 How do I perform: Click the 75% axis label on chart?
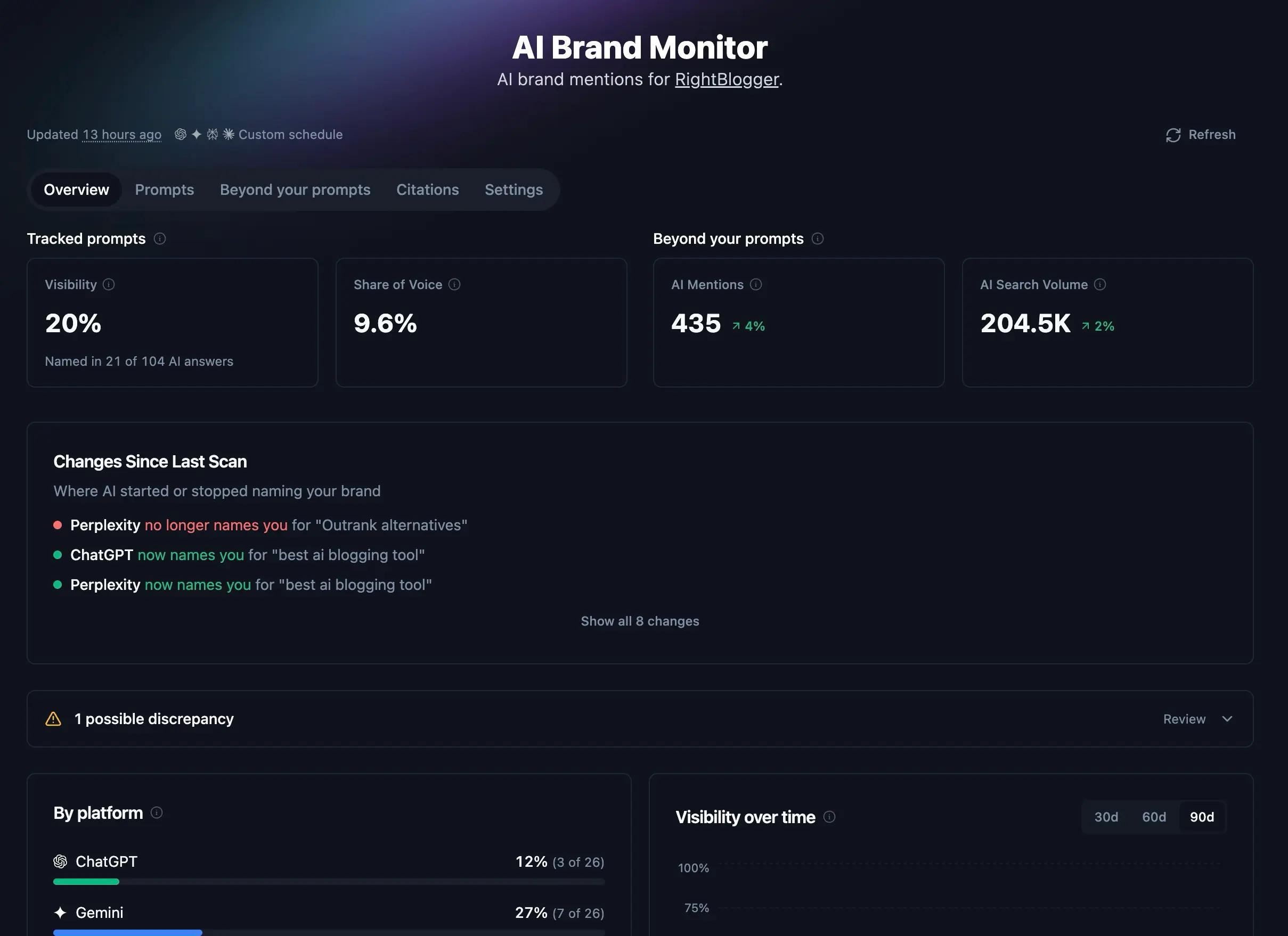pos(697,908)
